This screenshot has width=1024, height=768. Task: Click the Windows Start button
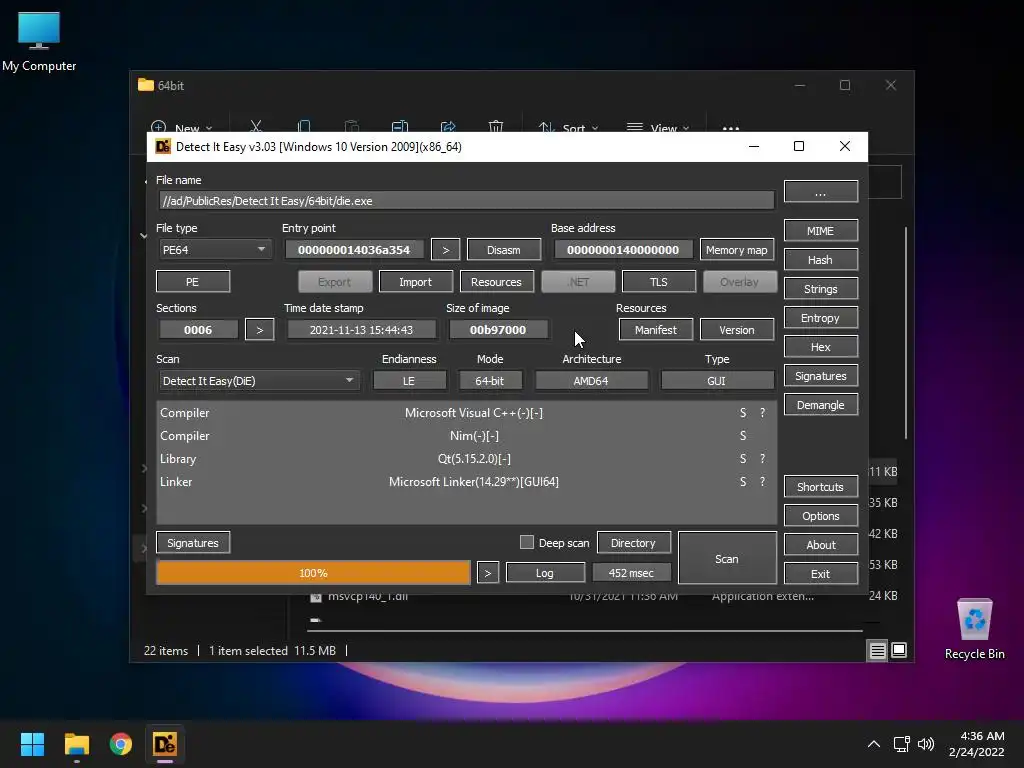32,744
